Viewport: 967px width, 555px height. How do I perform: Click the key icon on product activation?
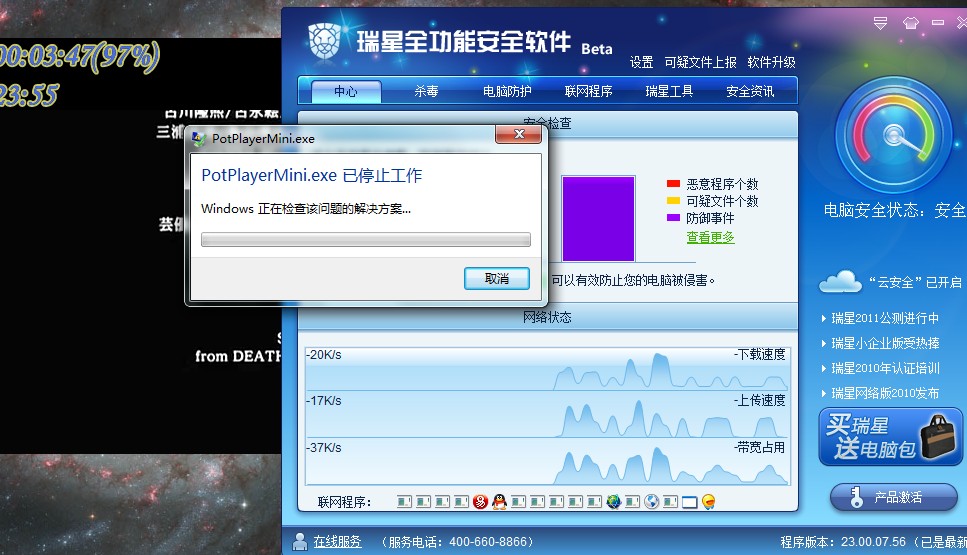(856, 497)
